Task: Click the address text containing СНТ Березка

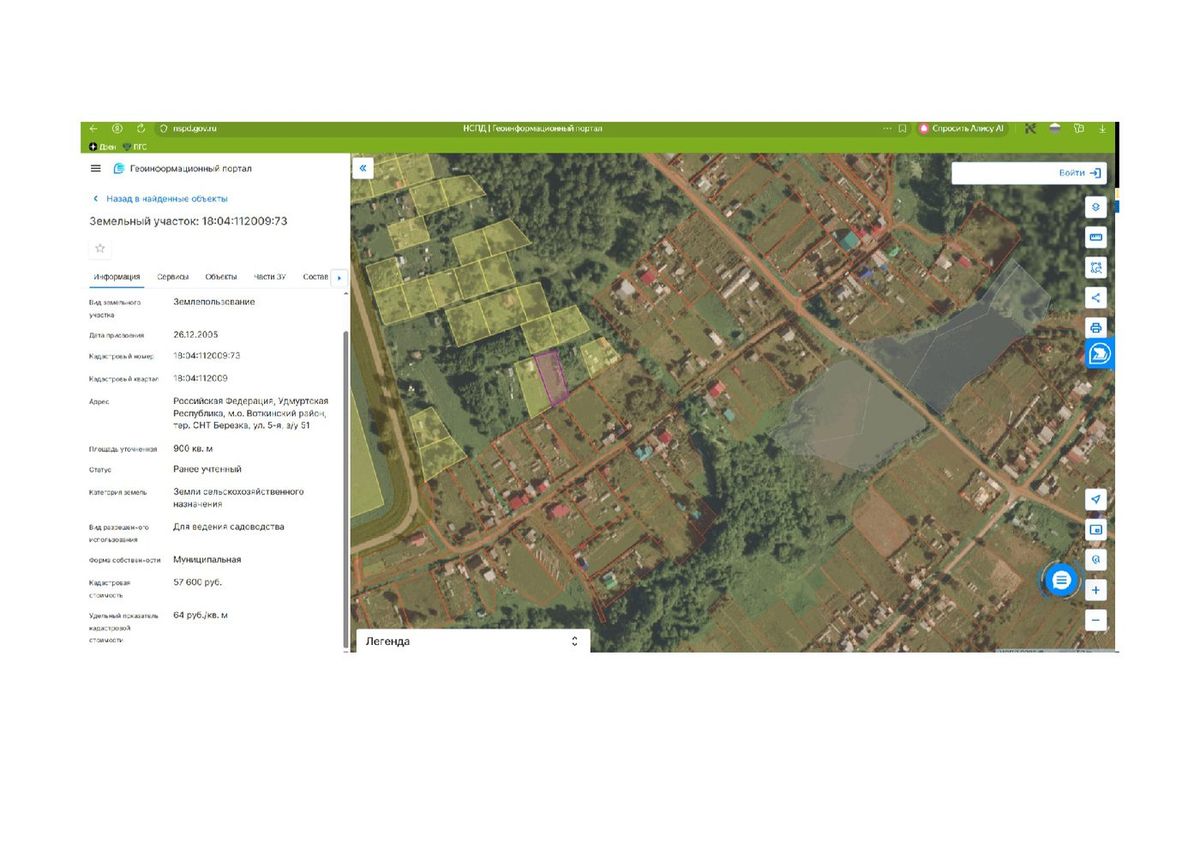Action: click(x=249, y=413)
